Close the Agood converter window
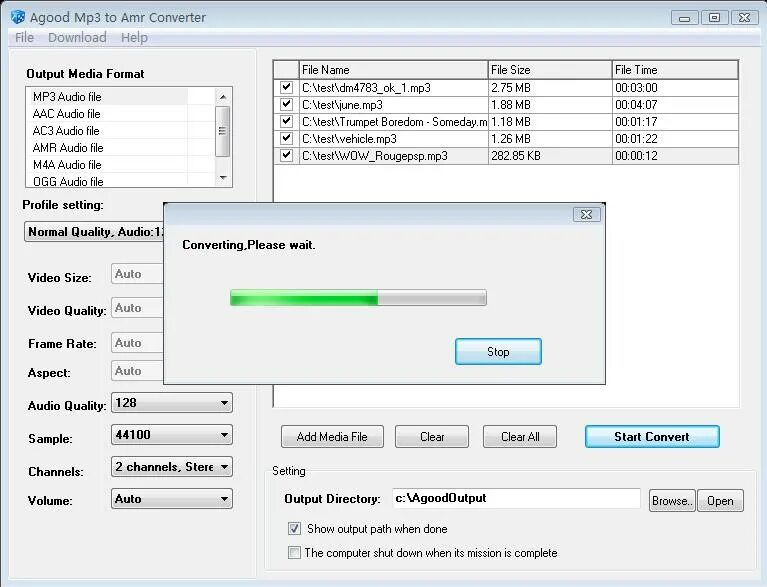 [744, 18]
